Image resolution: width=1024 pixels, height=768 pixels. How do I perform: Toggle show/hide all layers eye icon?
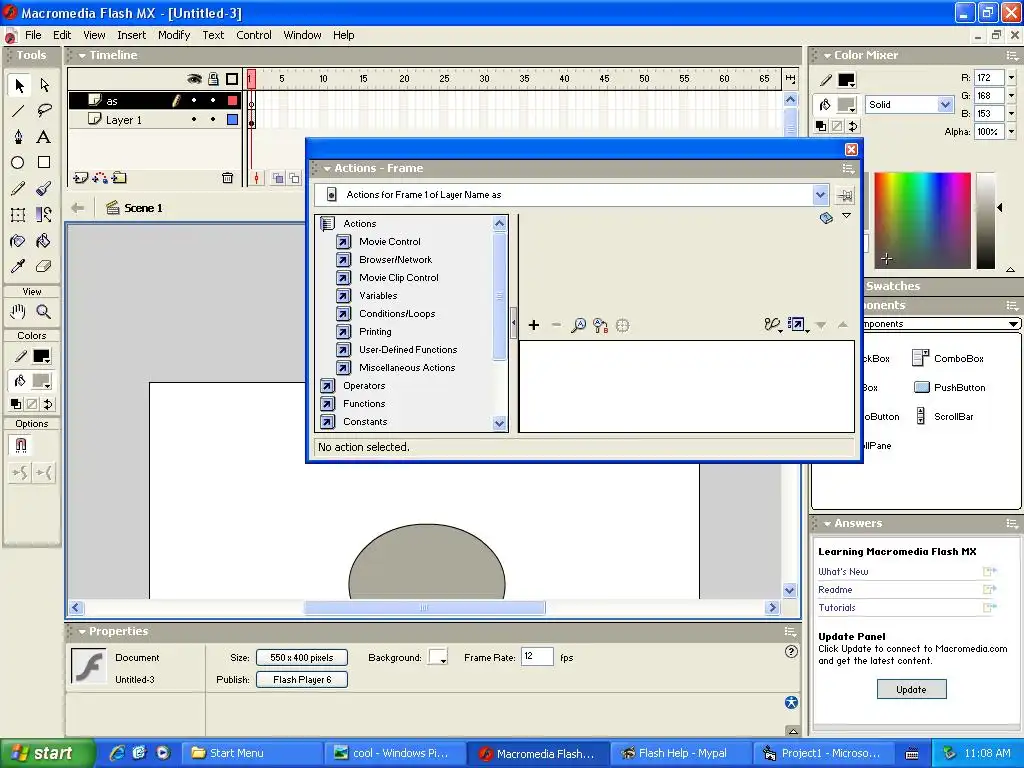pyautogui.click(x=194, y=79)
